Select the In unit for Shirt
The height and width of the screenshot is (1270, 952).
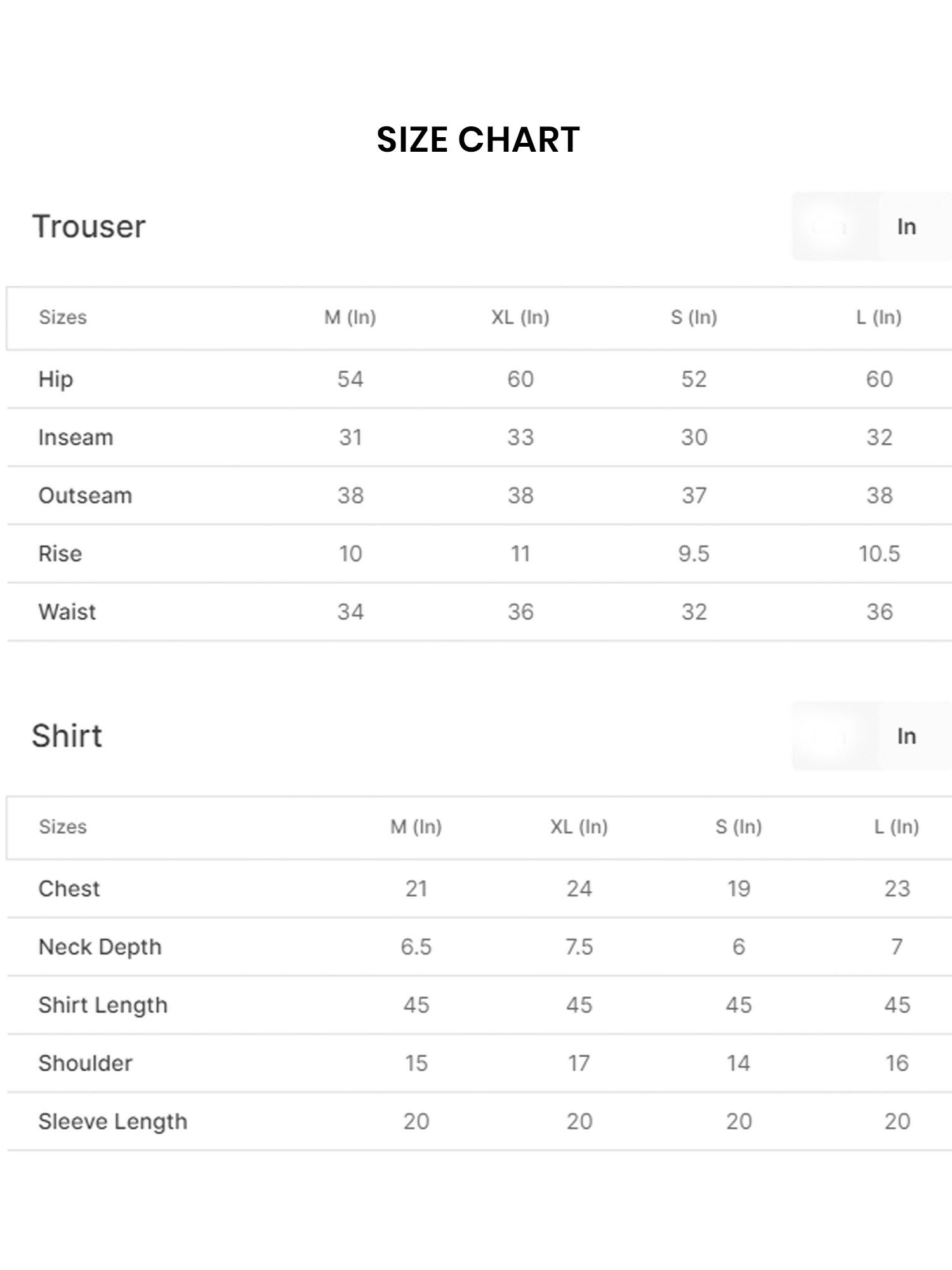coord(906,737)
